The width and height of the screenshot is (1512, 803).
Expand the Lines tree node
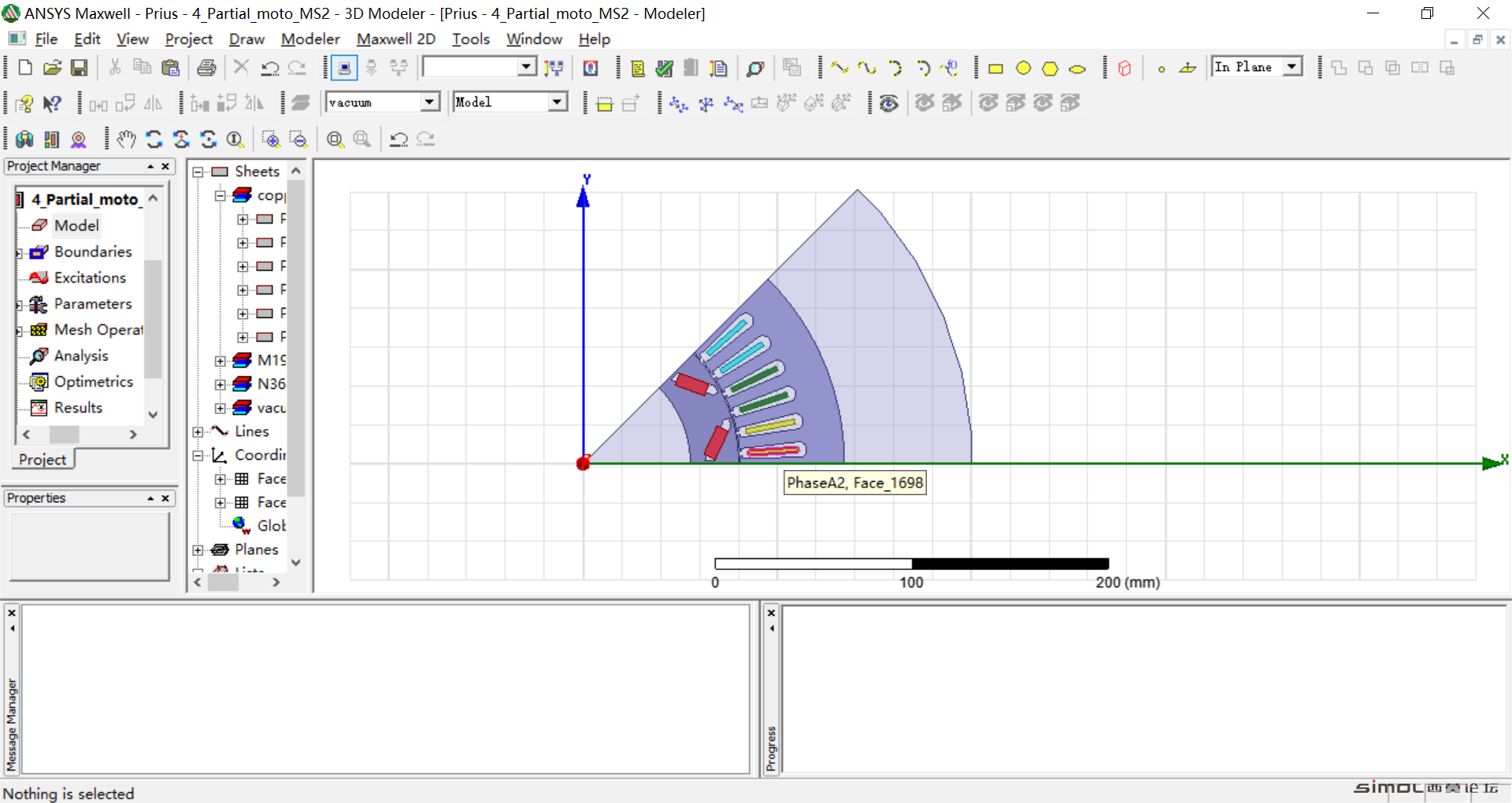tap(198, 431)
